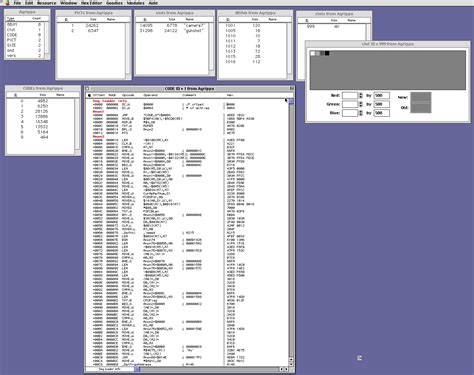Select bitmap resource ID 1011
474x375 pixels.
coord(253,41)
